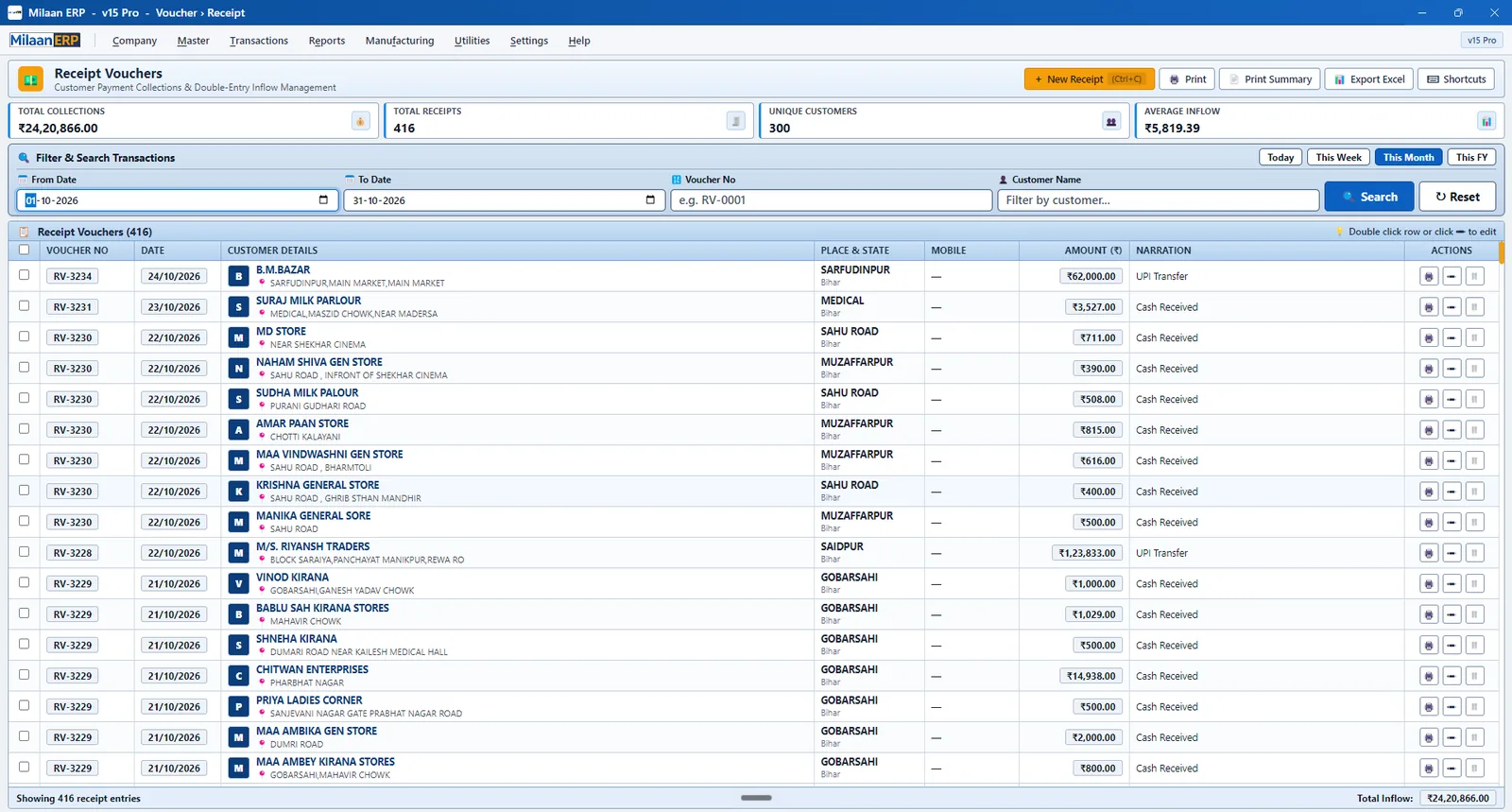The image size is (1512, 812).
Task: Edit the VINOD KIRANA receipt voucher
Action: coord(1452,584)
